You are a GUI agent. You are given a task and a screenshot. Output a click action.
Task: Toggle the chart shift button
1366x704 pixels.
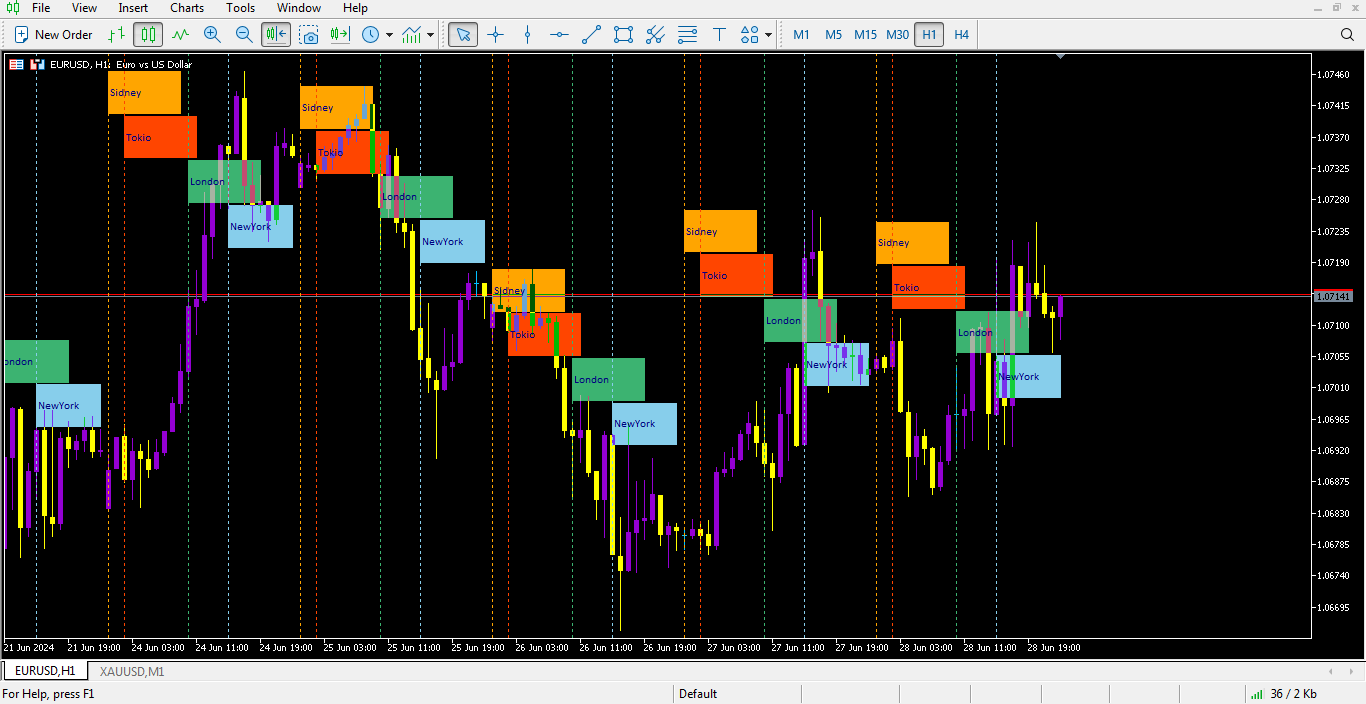coord(276,35)
